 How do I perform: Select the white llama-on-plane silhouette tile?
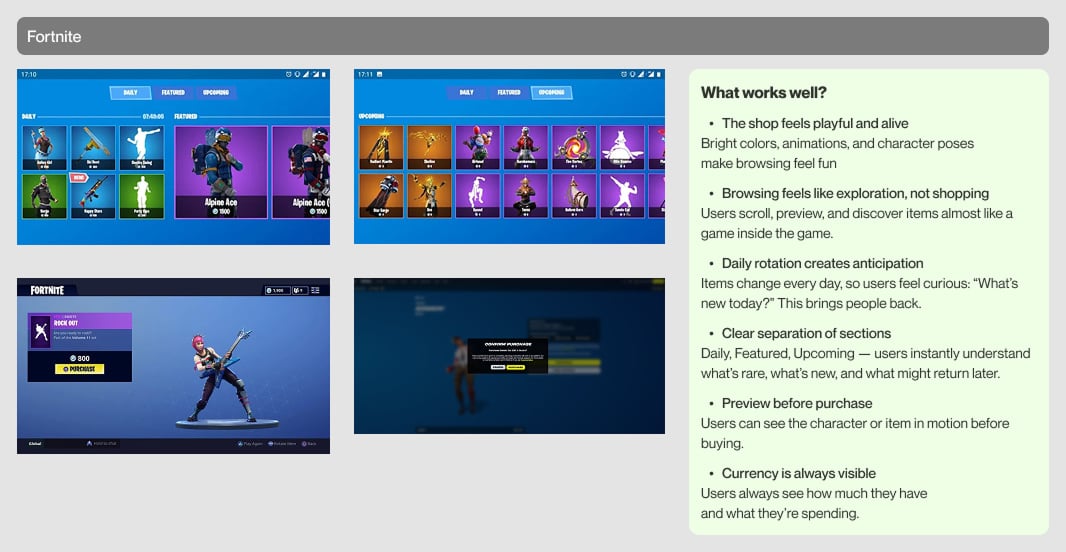tap(622, 148)
